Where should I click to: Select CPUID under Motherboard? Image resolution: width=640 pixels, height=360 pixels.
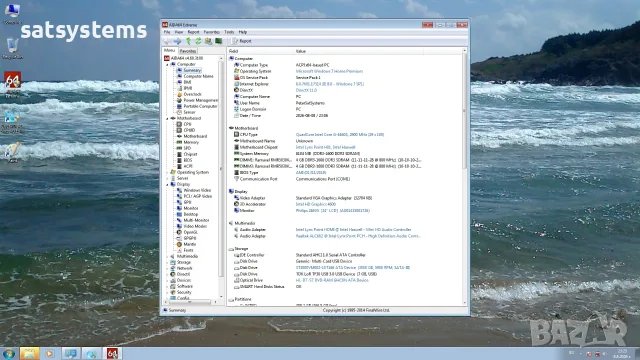pos(189,130)
